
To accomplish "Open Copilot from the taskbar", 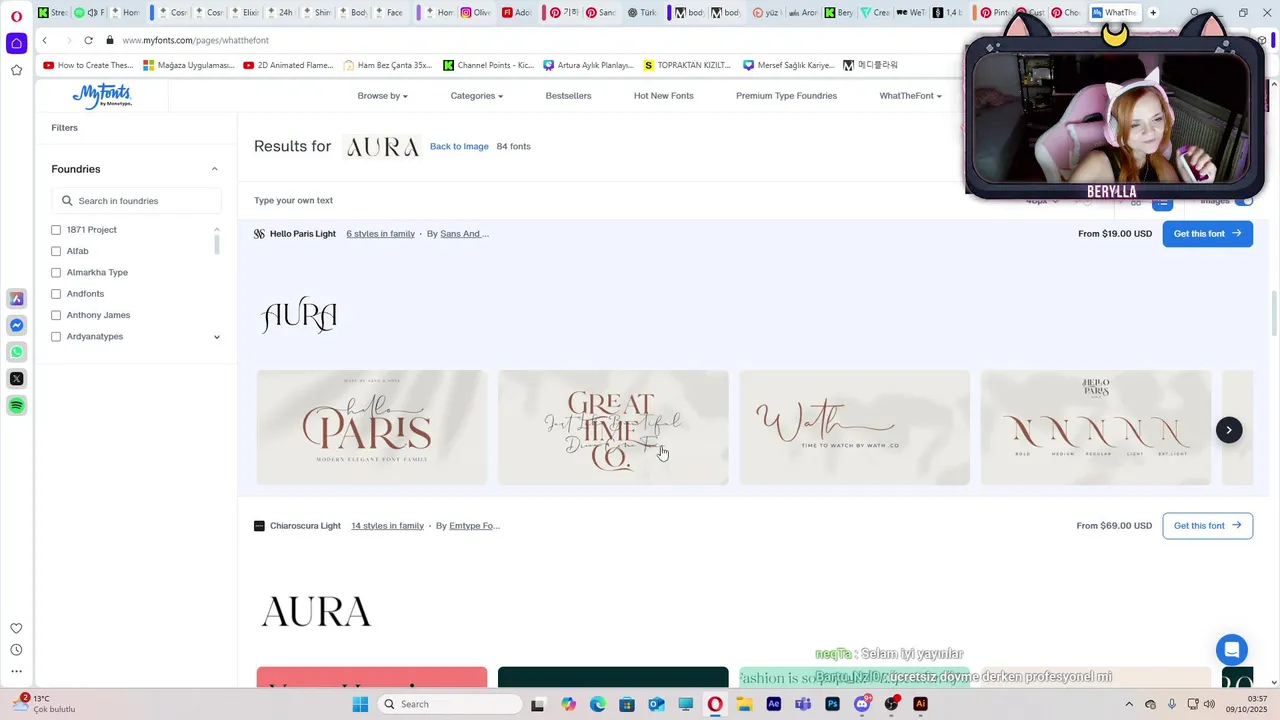I will (568, 704).
